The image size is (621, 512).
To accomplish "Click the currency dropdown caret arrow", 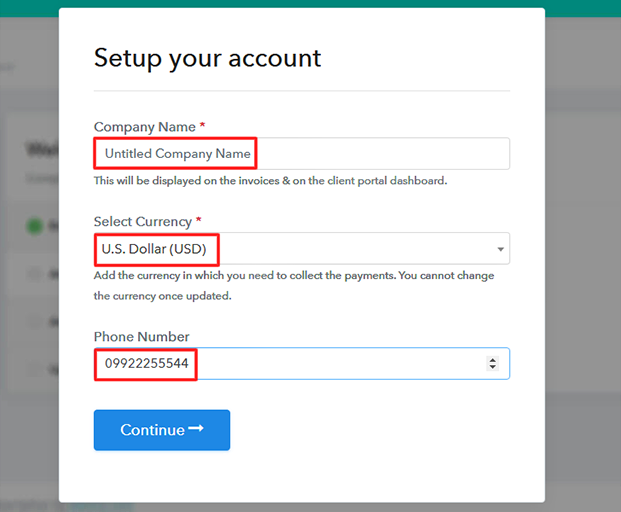I will [500, 249].
